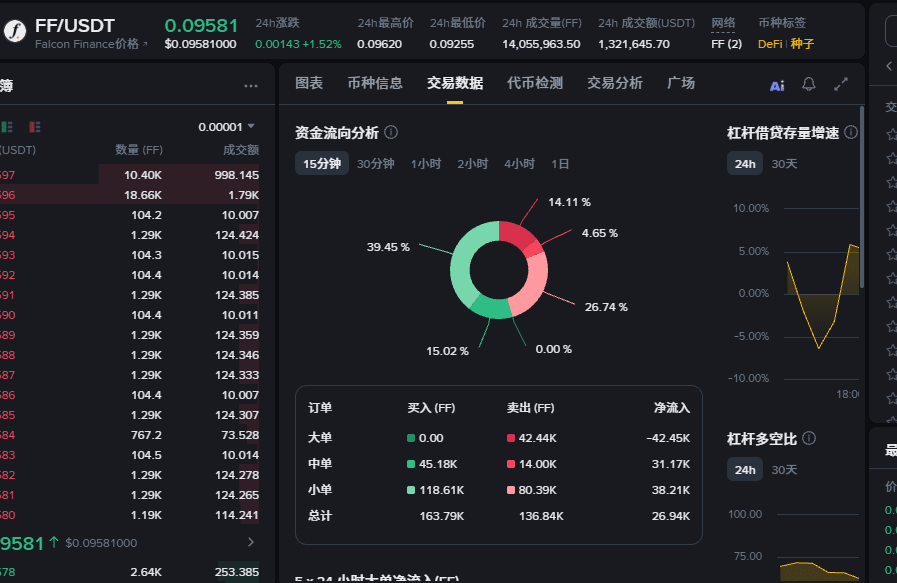This screenshot has height=583, width=897.
Task: Click the 24h最高价 value 0.09620
Action: [379, 44]
